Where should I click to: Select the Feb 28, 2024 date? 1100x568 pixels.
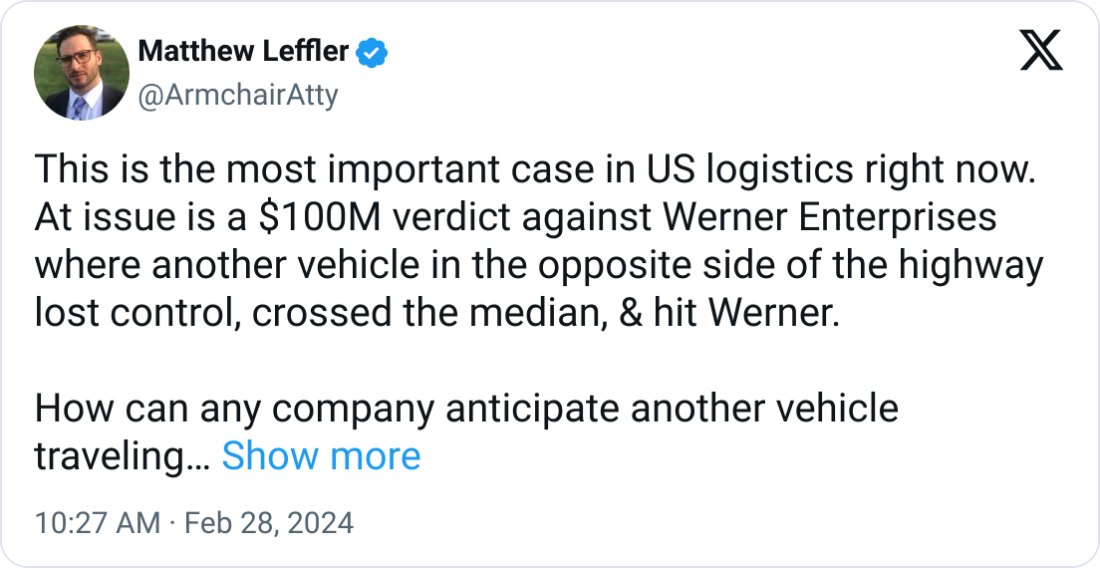tap(270, 523)
